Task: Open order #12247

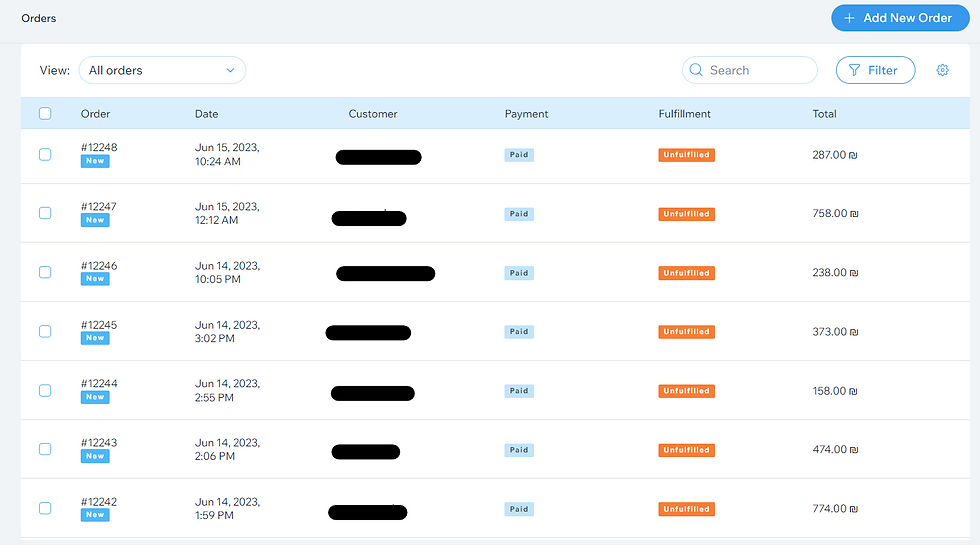Action: pos(98,206)
